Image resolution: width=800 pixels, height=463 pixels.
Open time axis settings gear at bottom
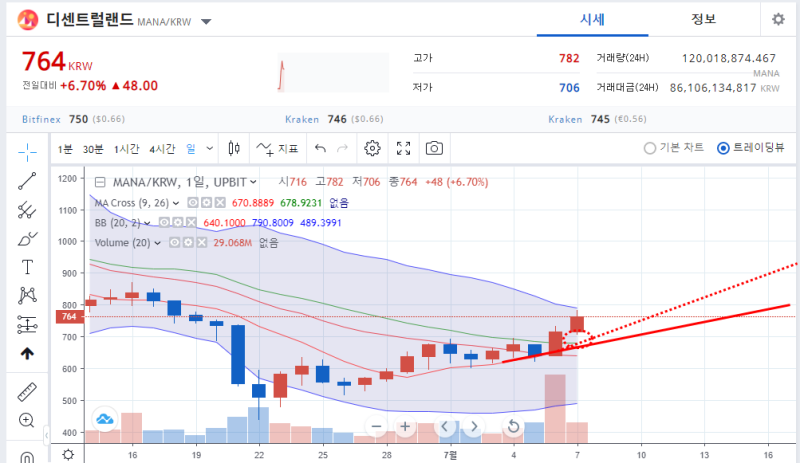tap(68, 454)
